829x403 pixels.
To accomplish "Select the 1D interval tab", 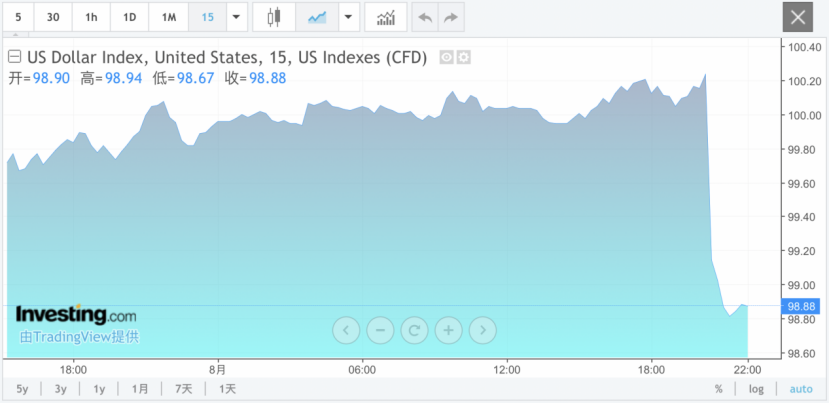I will 130,17.
